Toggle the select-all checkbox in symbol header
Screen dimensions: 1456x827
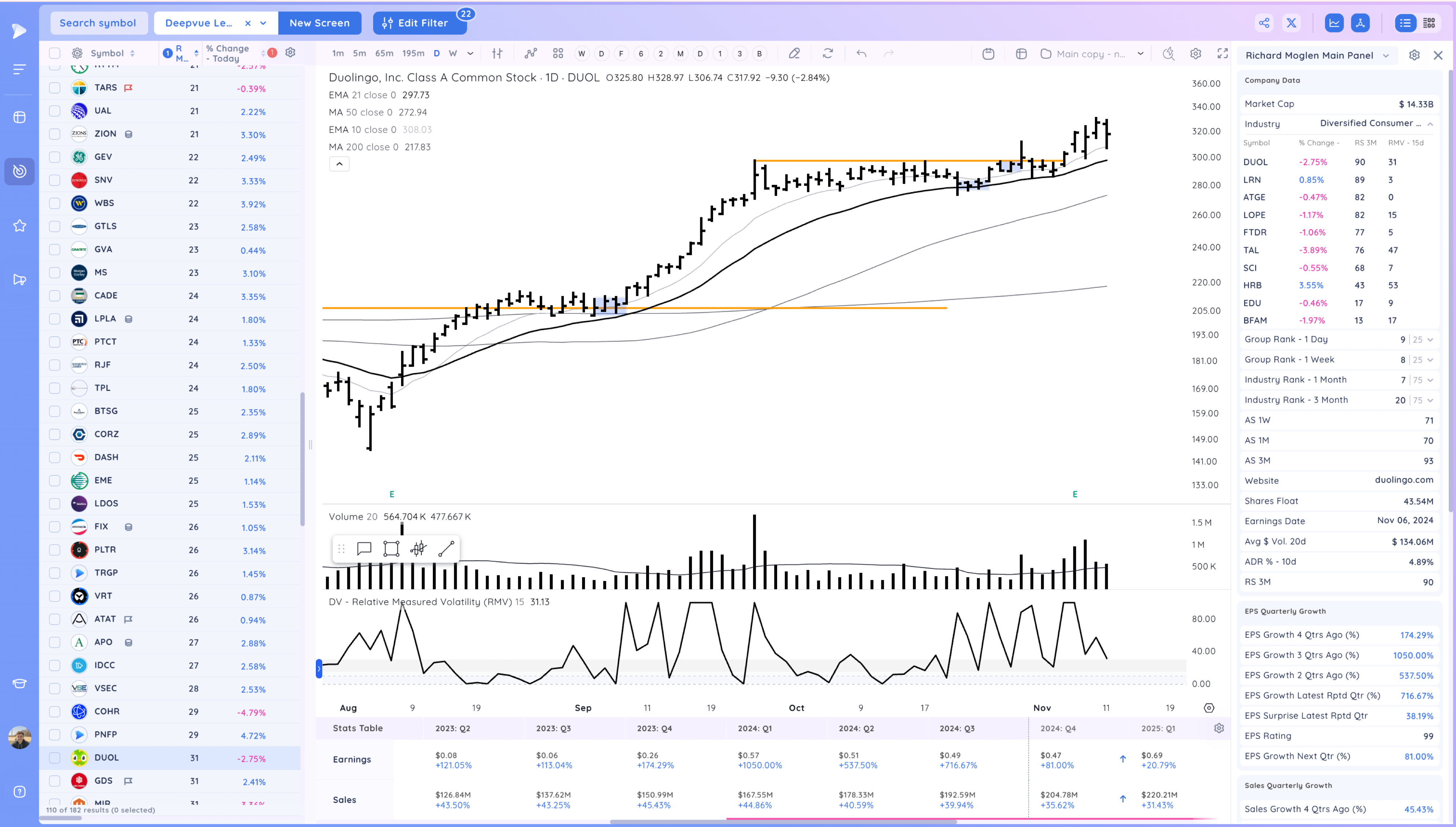[x=55, y=54]
